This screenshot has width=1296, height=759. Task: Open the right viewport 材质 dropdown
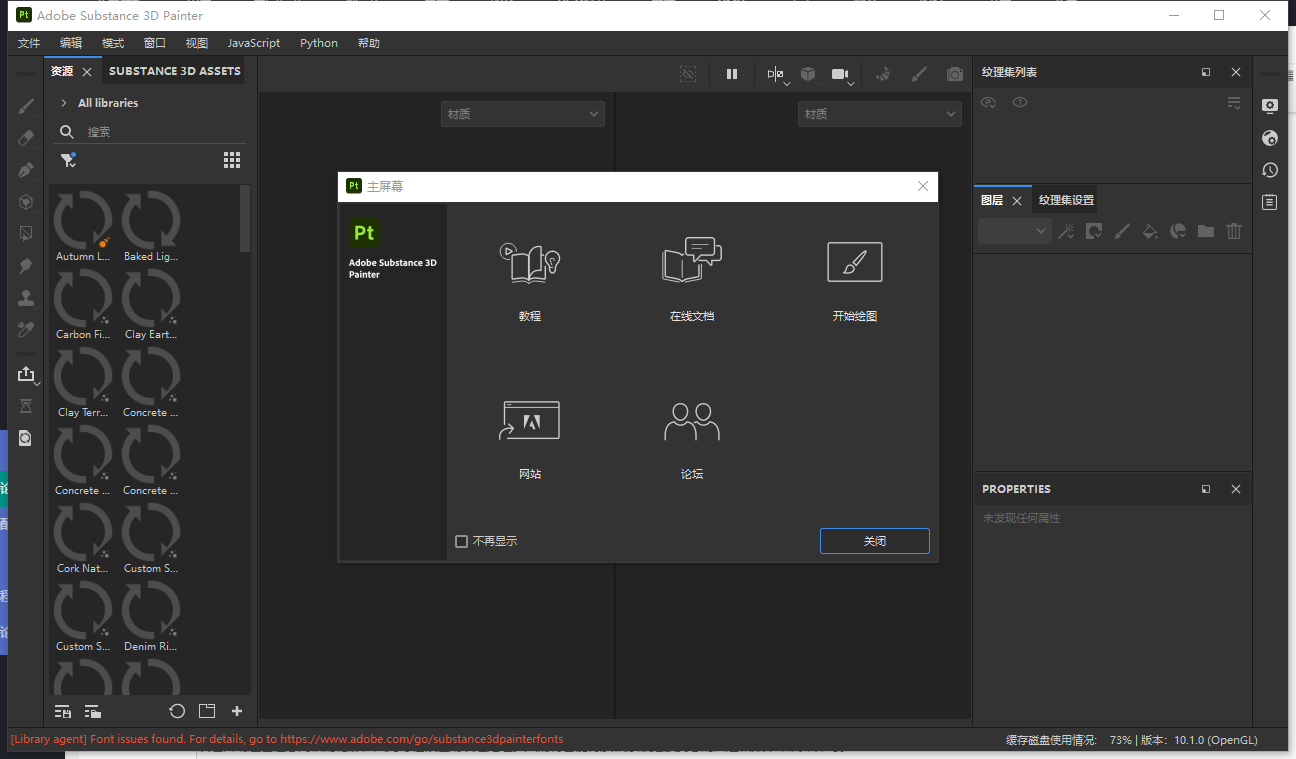[x=880, y=114]
